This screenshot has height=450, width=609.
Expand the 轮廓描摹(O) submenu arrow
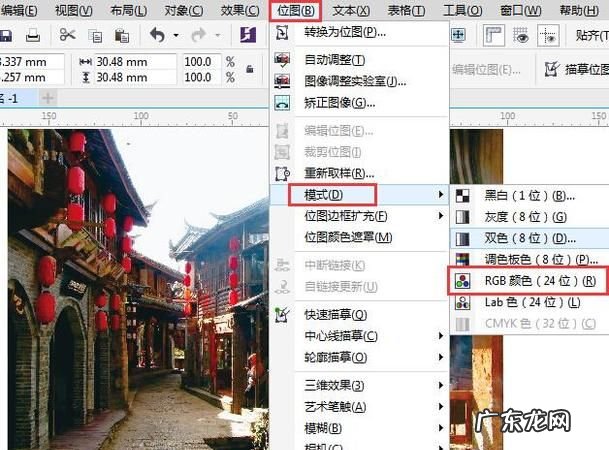(x=440, y=357)
